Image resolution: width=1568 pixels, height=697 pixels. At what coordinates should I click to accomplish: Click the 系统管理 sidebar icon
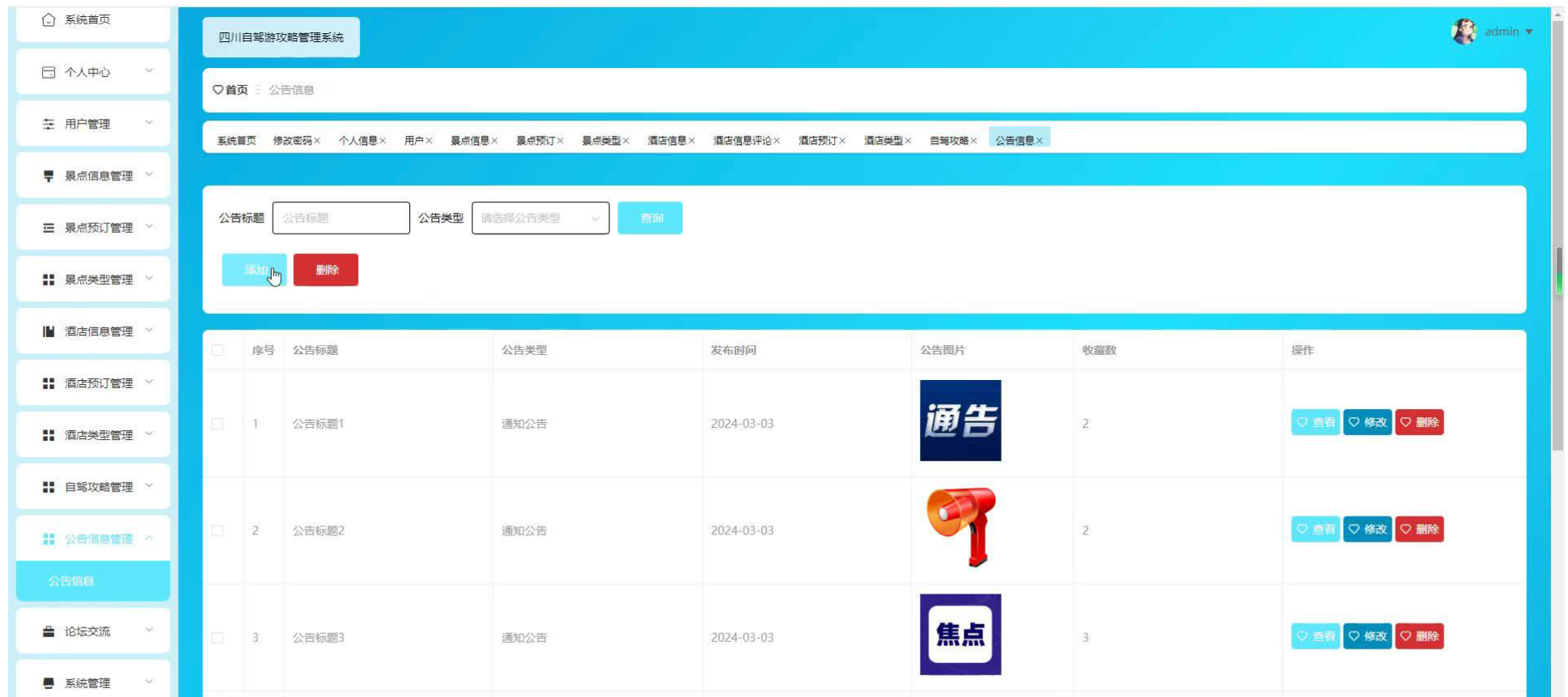coord(49,683)
